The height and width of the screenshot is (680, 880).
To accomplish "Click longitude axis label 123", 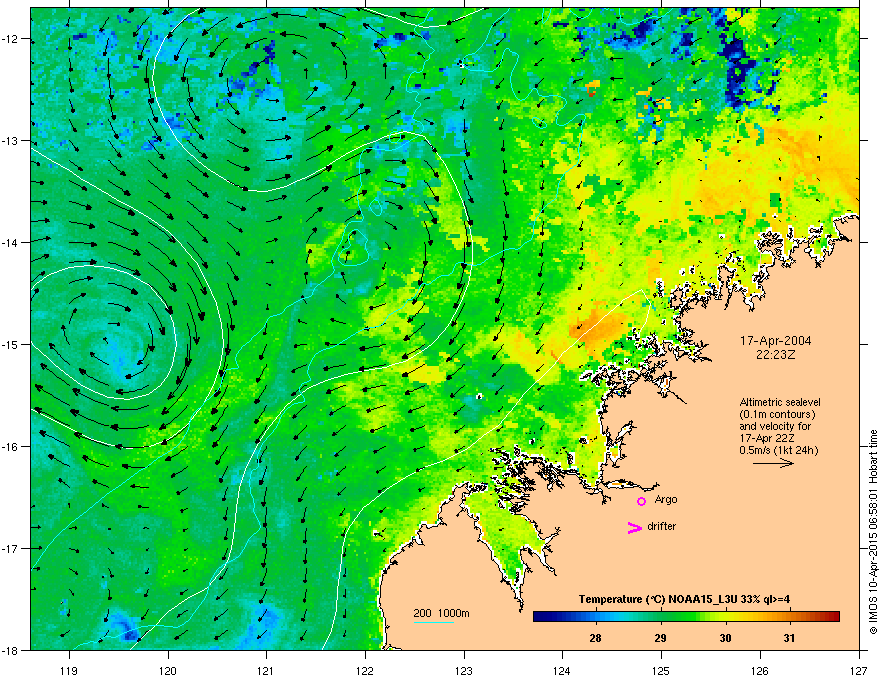I will (464, 670).
